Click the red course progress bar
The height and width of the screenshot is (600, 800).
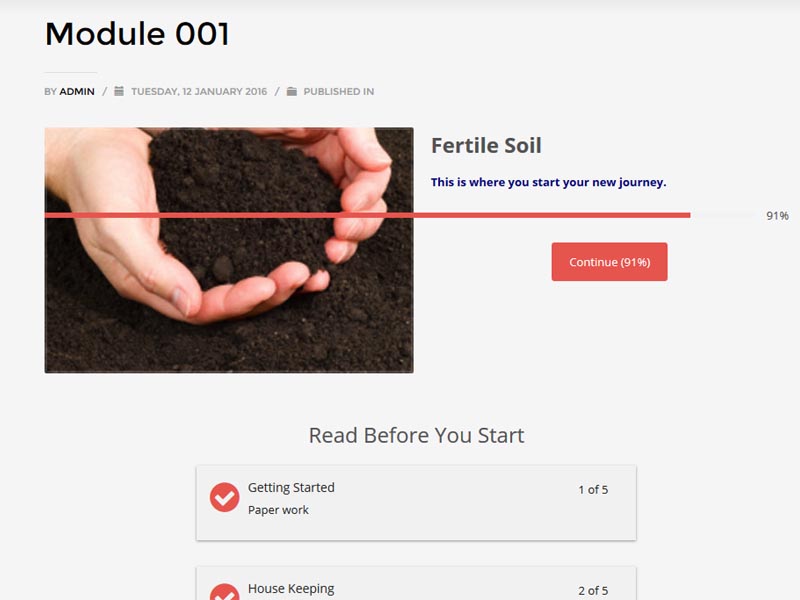[367, 215]
